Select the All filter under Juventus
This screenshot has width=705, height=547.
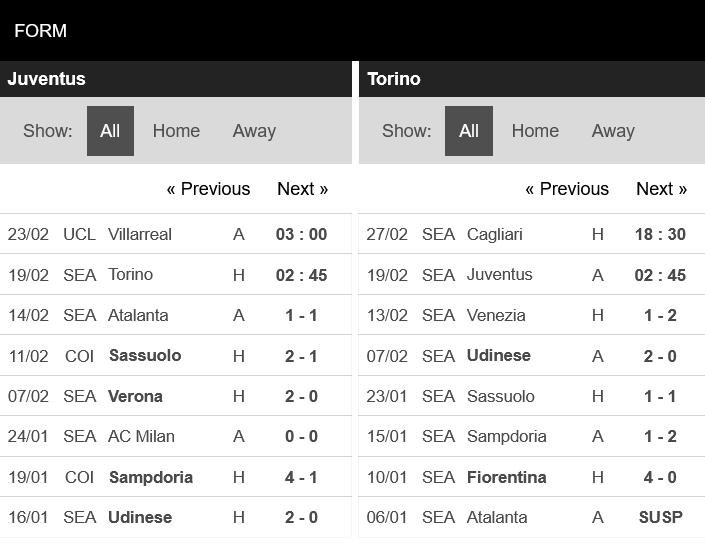click(110, 131)
